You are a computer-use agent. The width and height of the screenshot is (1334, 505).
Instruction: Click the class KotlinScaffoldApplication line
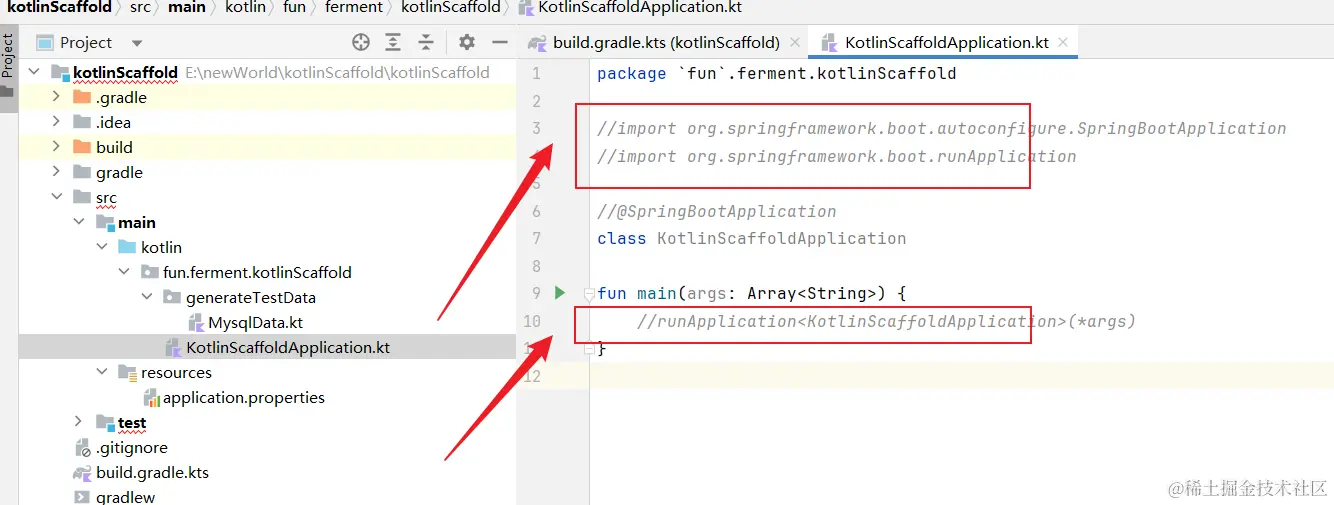click(752, 238)
